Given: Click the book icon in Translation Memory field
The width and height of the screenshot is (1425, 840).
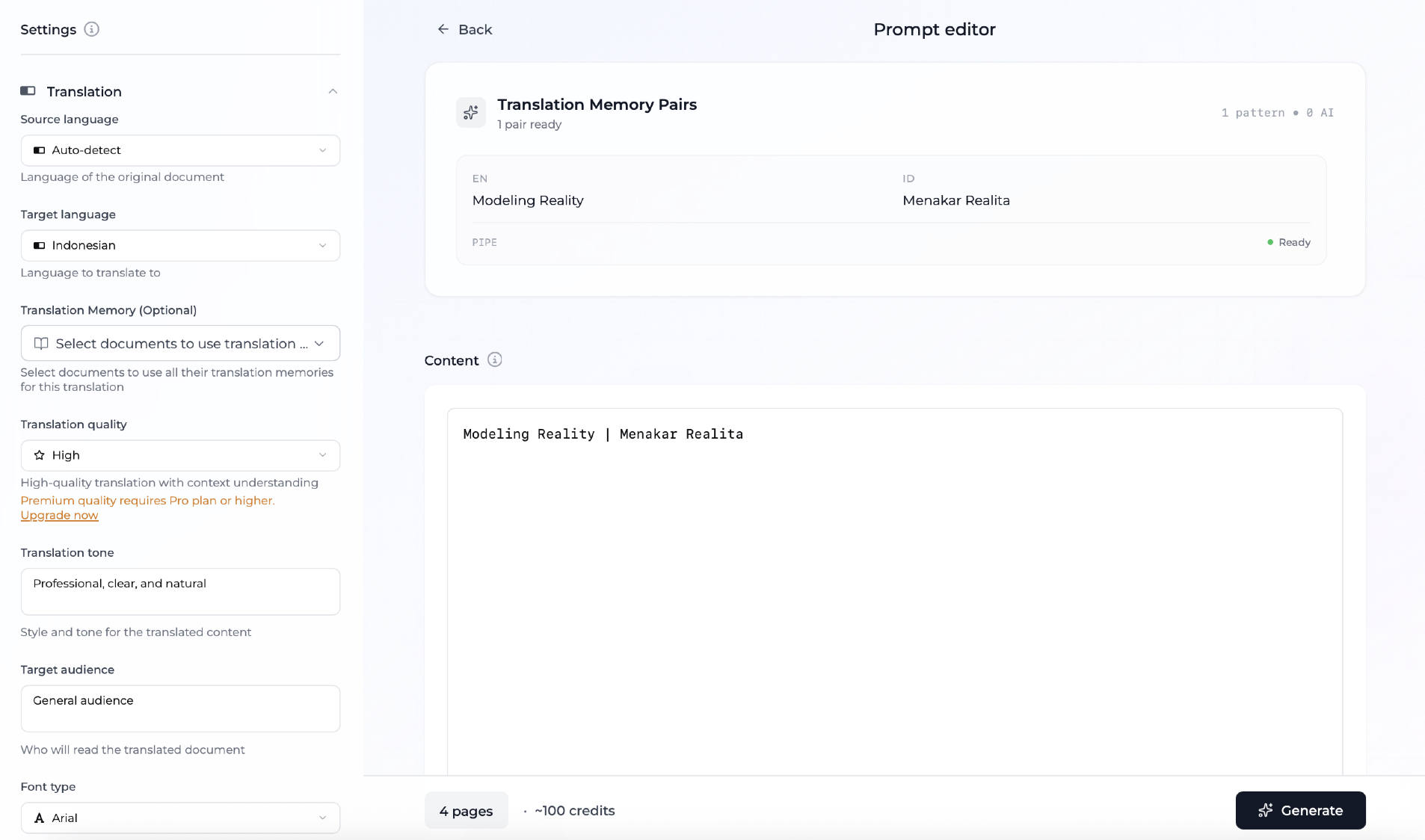Looking at the screenshot, I should click(41, 343).
